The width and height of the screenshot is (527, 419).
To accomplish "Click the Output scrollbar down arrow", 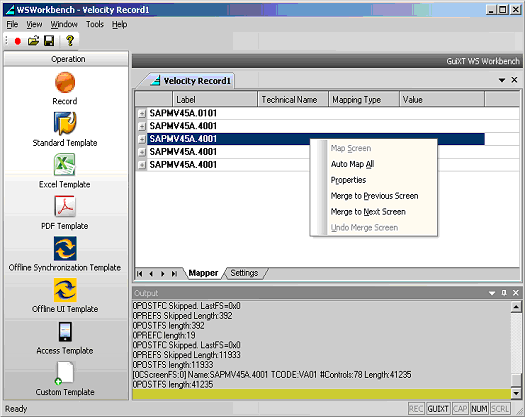I will [516, 393].
